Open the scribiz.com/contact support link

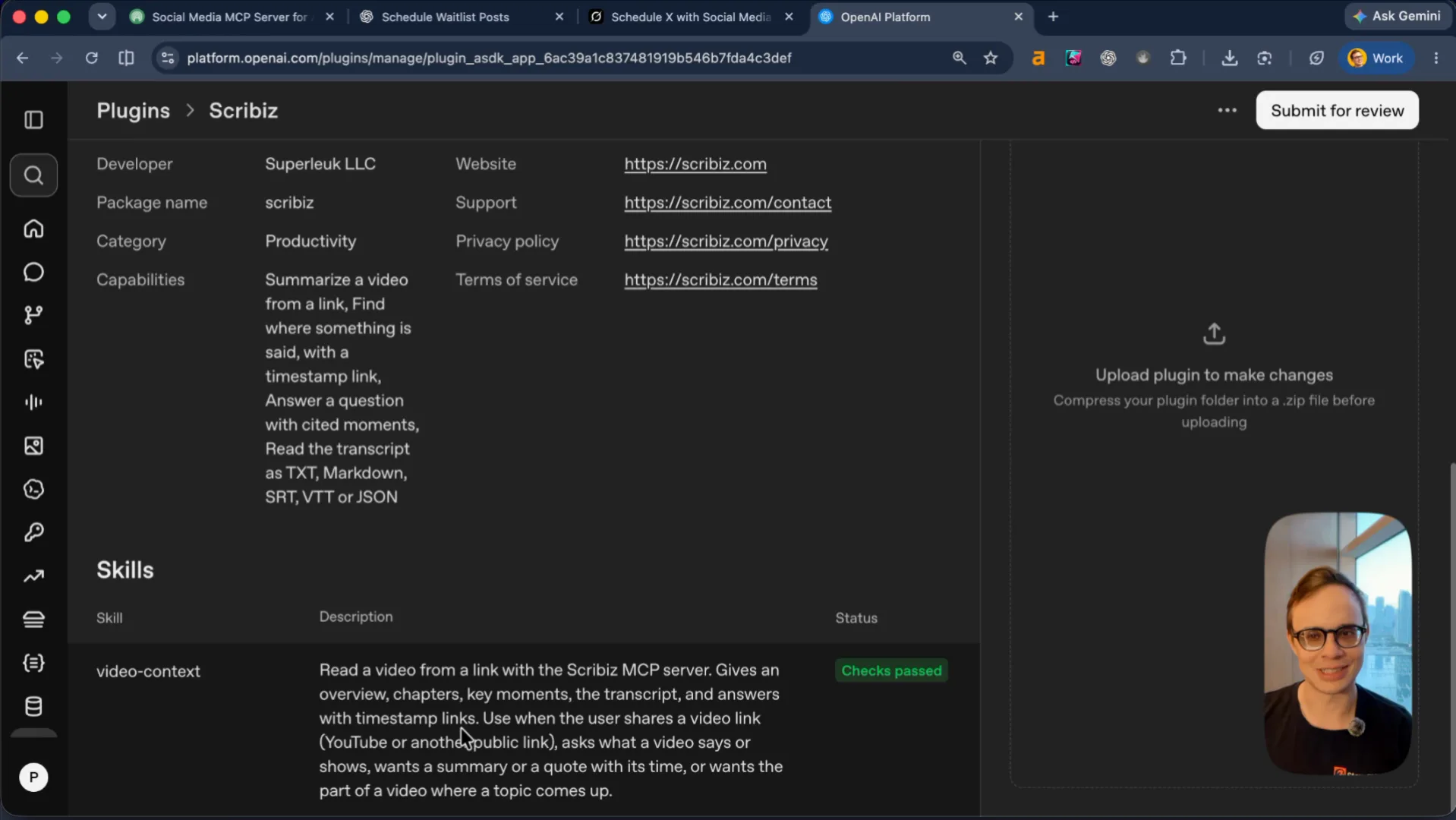point(727,203)
